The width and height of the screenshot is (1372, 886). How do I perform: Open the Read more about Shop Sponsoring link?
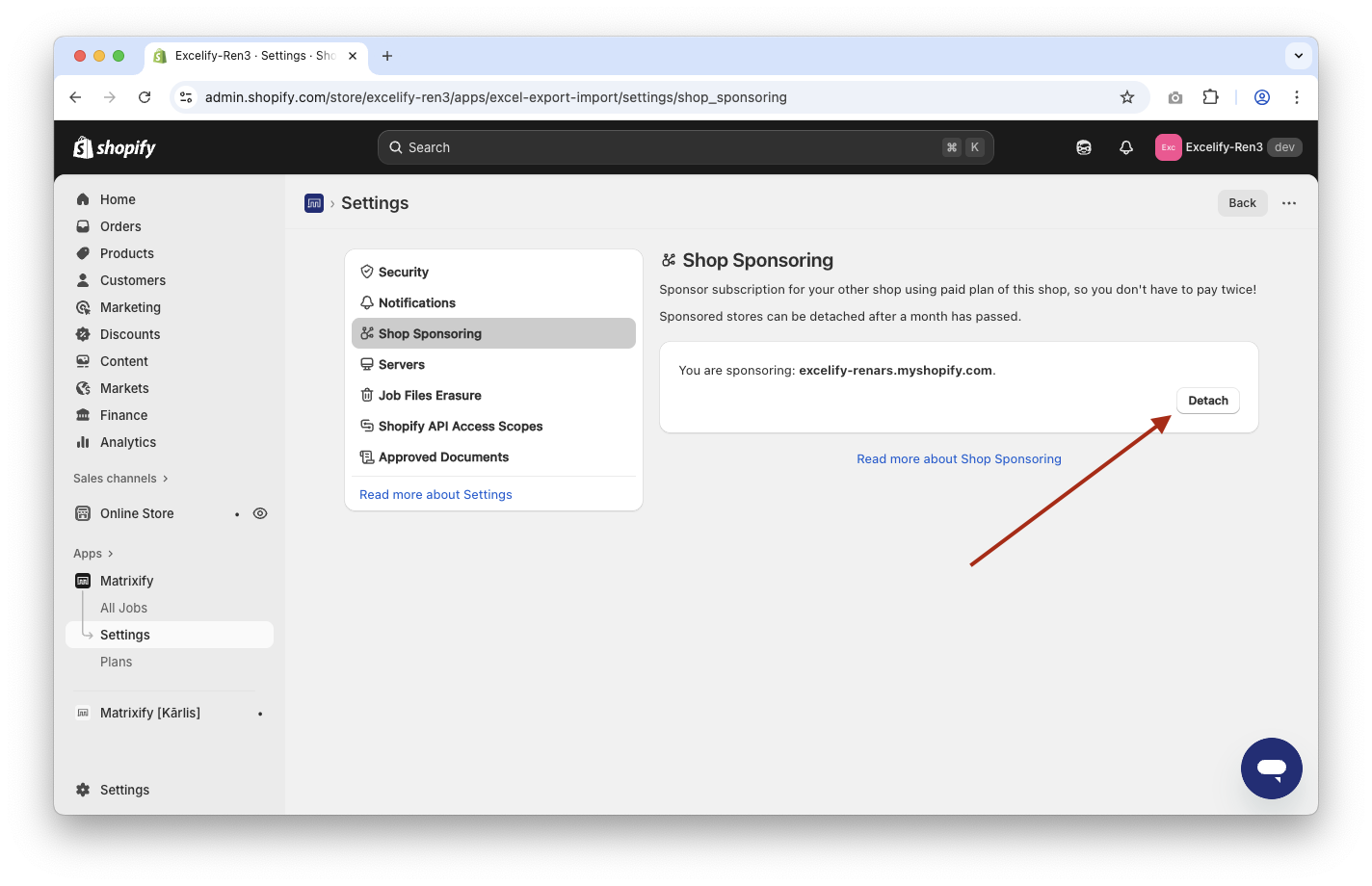pyautogui.click(x=959, y=459)
